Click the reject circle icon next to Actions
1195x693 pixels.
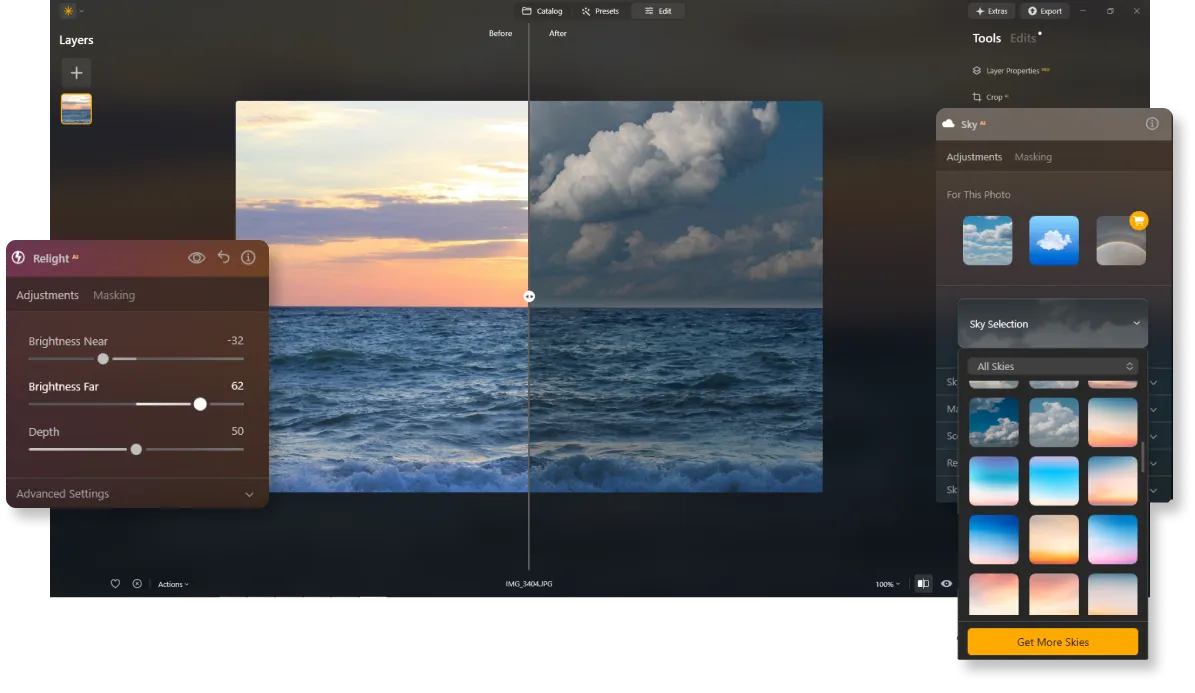pyautogui.click(x=137, y=584)
